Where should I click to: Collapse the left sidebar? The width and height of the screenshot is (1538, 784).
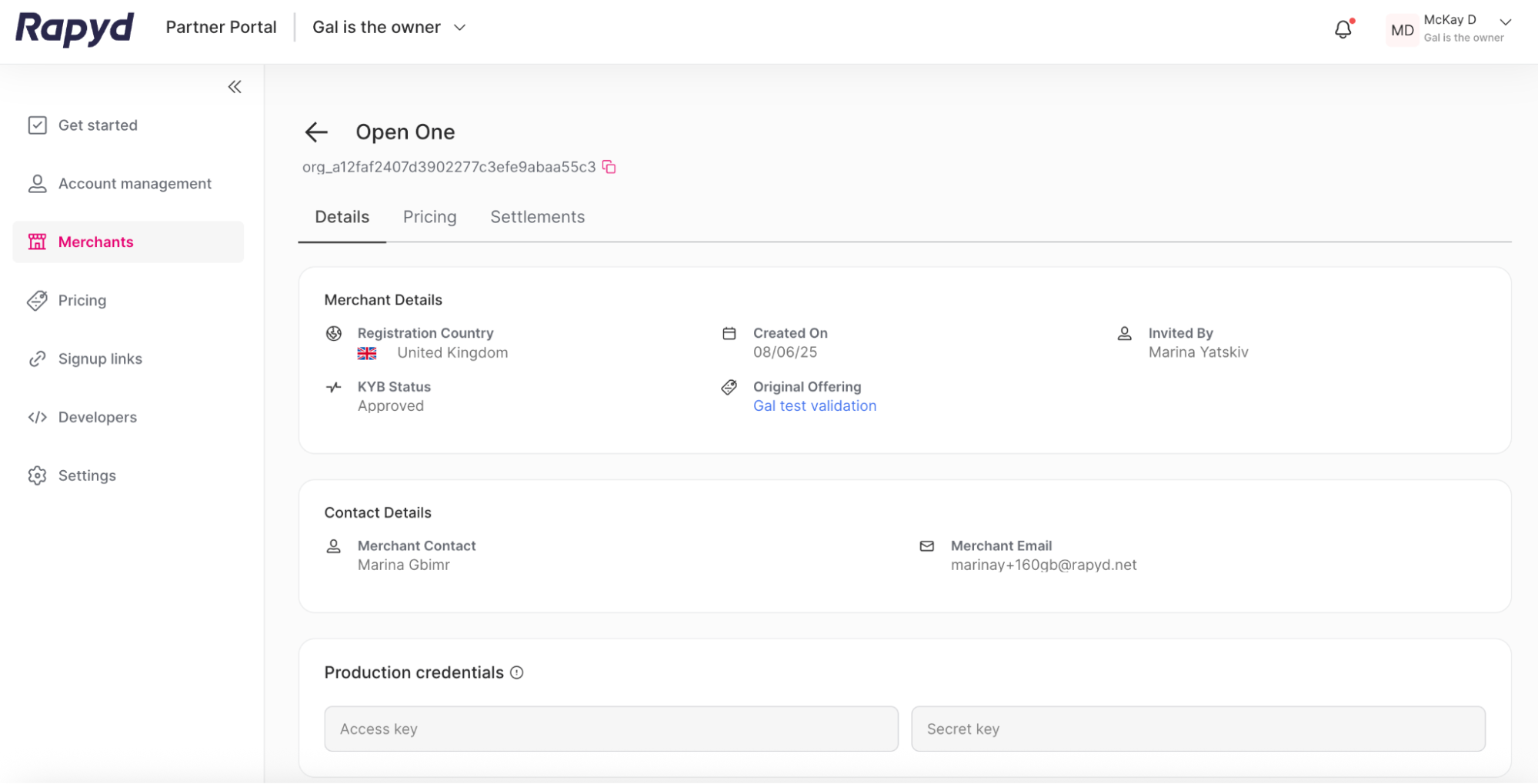(235, 86)
